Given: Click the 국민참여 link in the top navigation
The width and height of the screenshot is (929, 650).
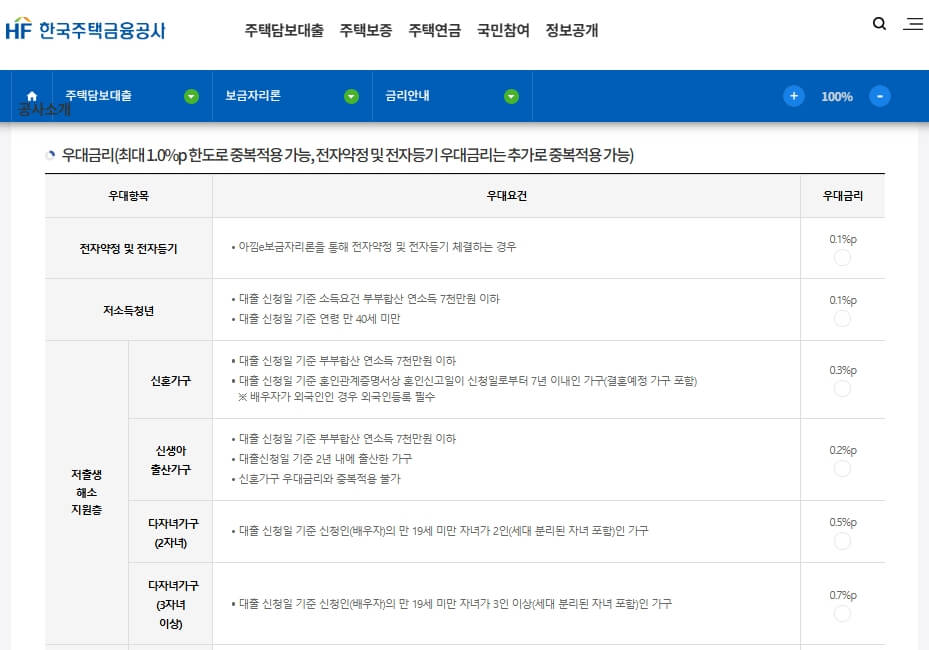Looking at the screenshot, I should [501, 31].
